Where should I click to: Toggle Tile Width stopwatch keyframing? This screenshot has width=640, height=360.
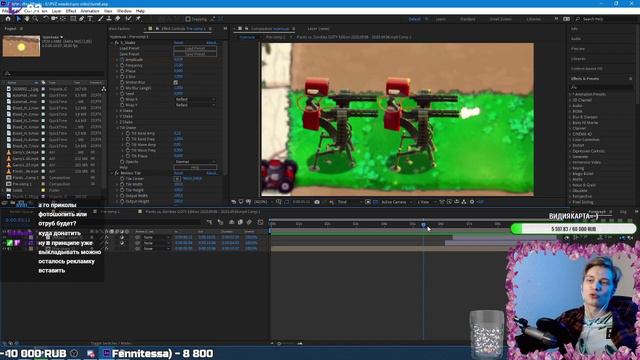pos(122,184)
